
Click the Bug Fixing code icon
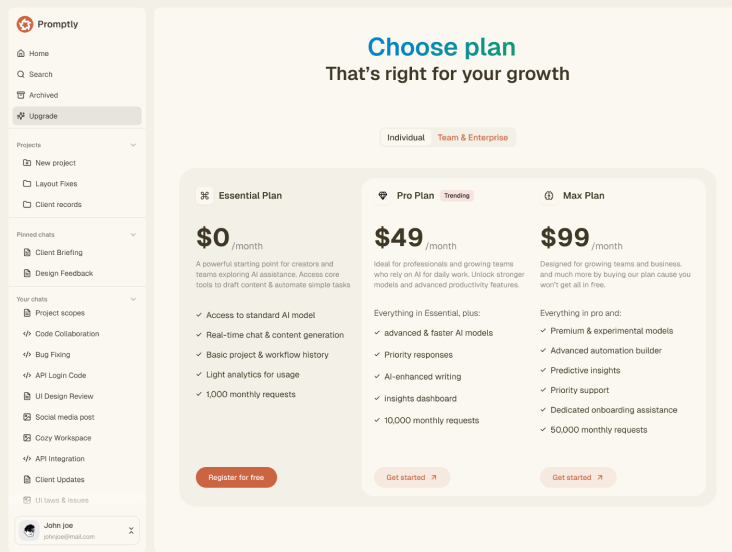tap(27, 354)
